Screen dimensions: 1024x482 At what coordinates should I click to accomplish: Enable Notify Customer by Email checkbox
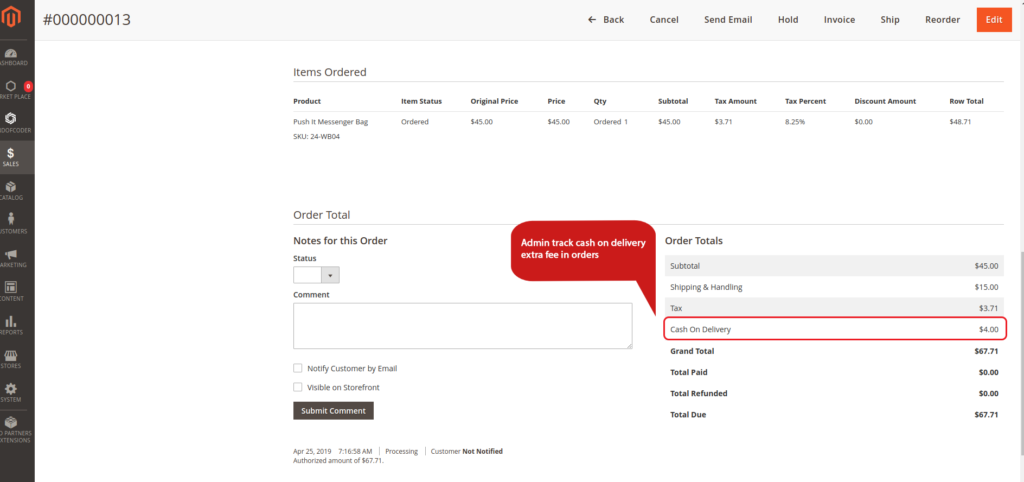298,368
